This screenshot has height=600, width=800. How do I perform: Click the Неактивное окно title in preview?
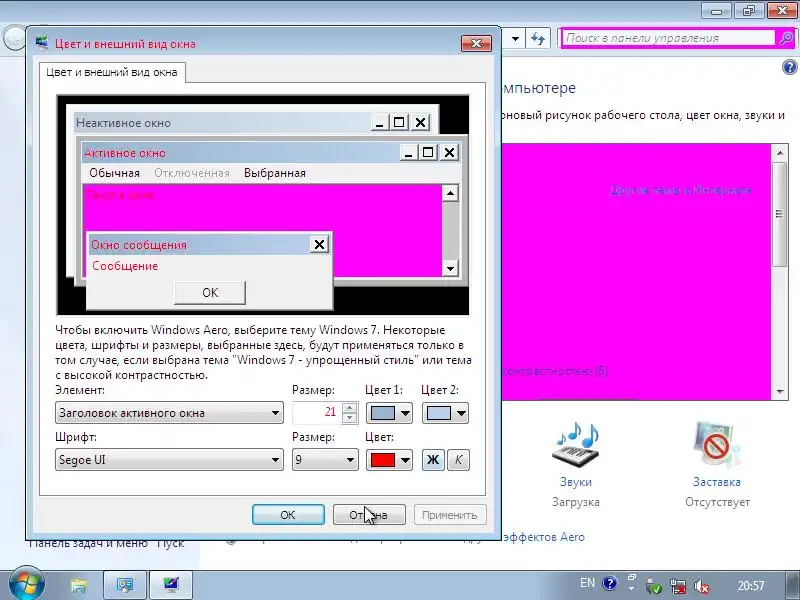tap(123, 123)
